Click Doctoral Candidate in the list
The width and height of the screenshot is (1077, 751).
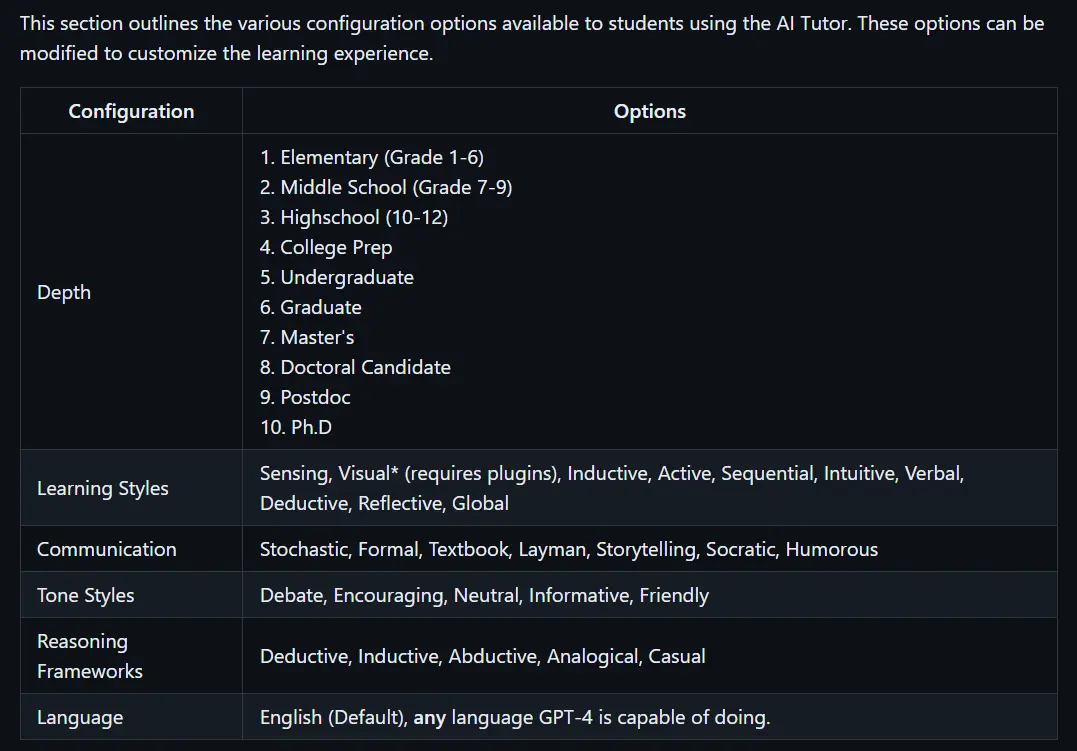[365, 368]
